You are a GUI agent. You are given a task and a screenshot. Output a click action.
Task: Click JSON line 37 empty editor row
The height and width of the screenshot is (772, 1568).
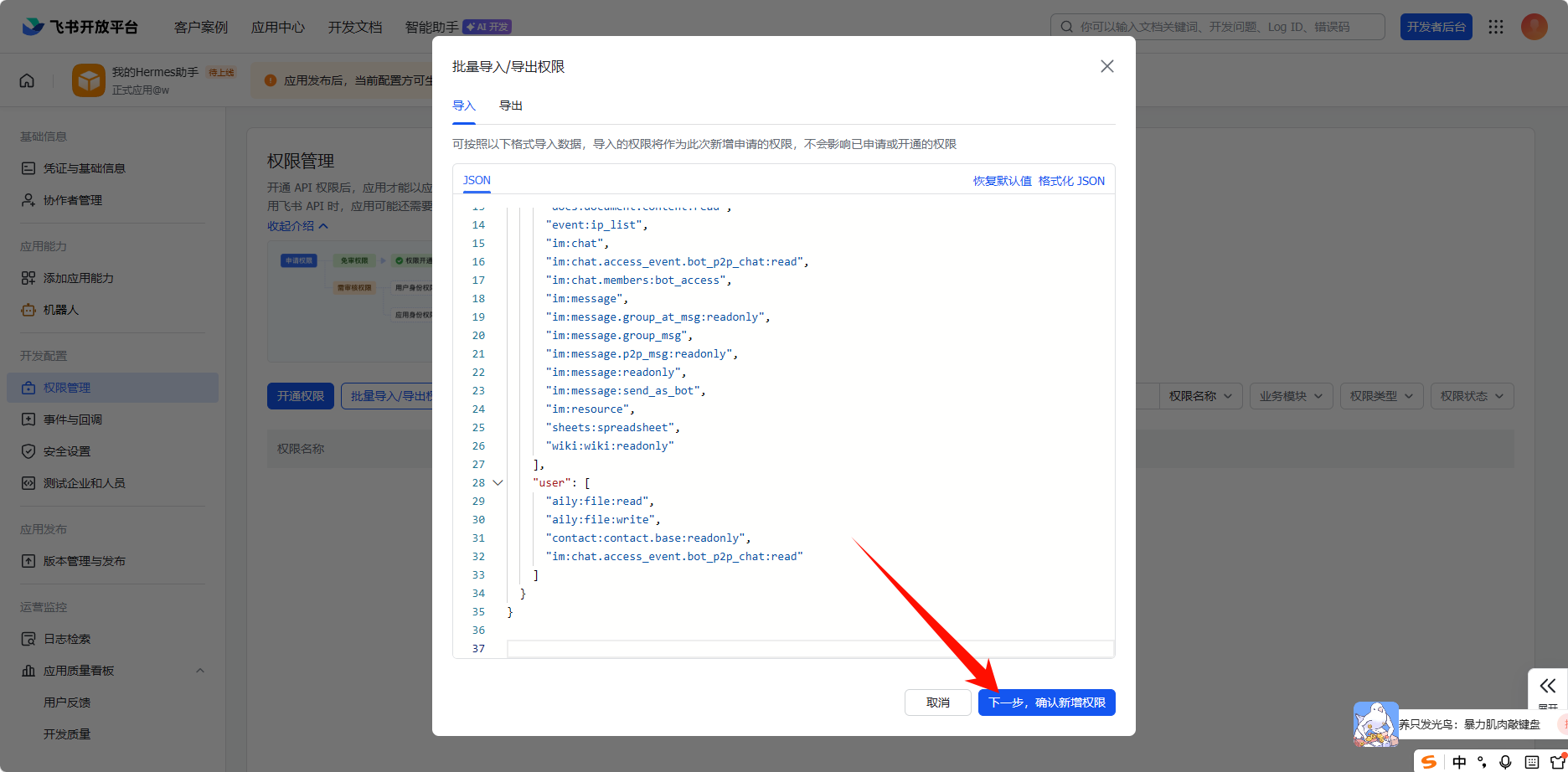[810, 648]
